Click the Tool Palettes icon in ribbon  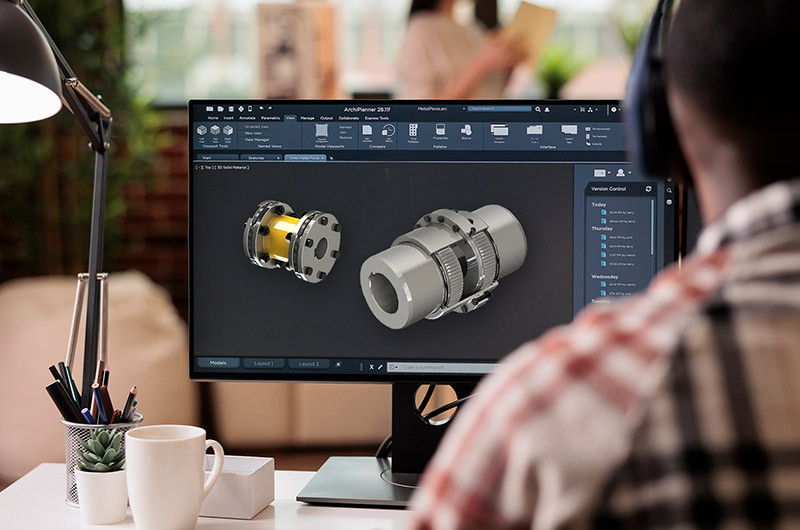[413, 132]
